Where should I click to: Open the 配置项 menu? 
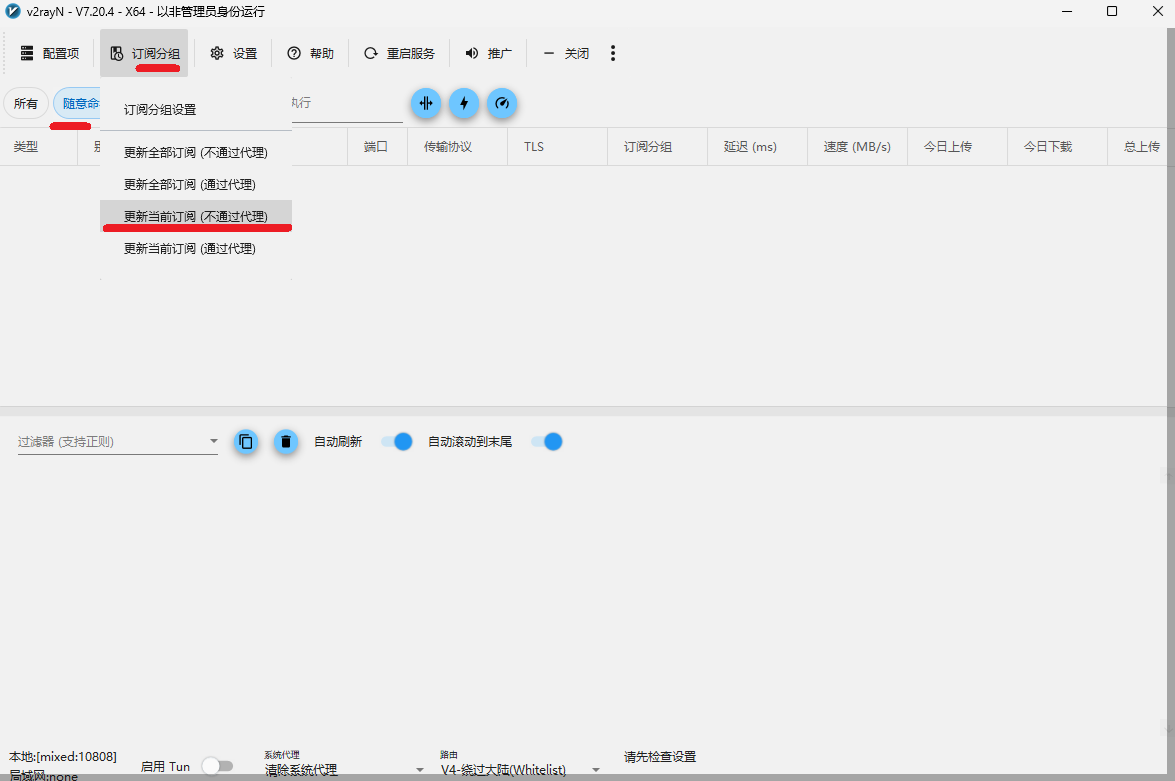[49, 53]
